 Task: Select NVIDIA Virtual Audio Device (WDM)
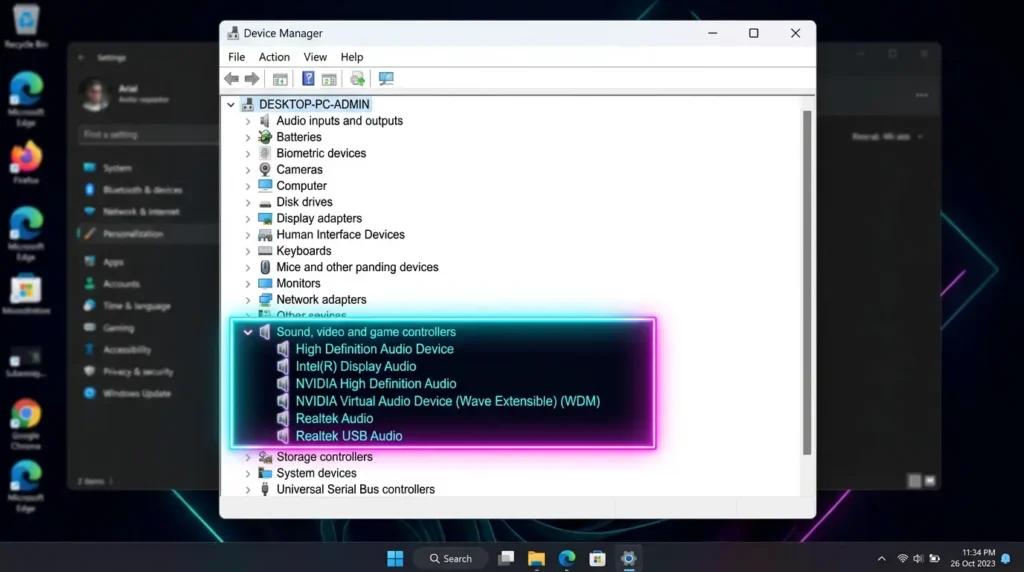(x=447, y=401)
